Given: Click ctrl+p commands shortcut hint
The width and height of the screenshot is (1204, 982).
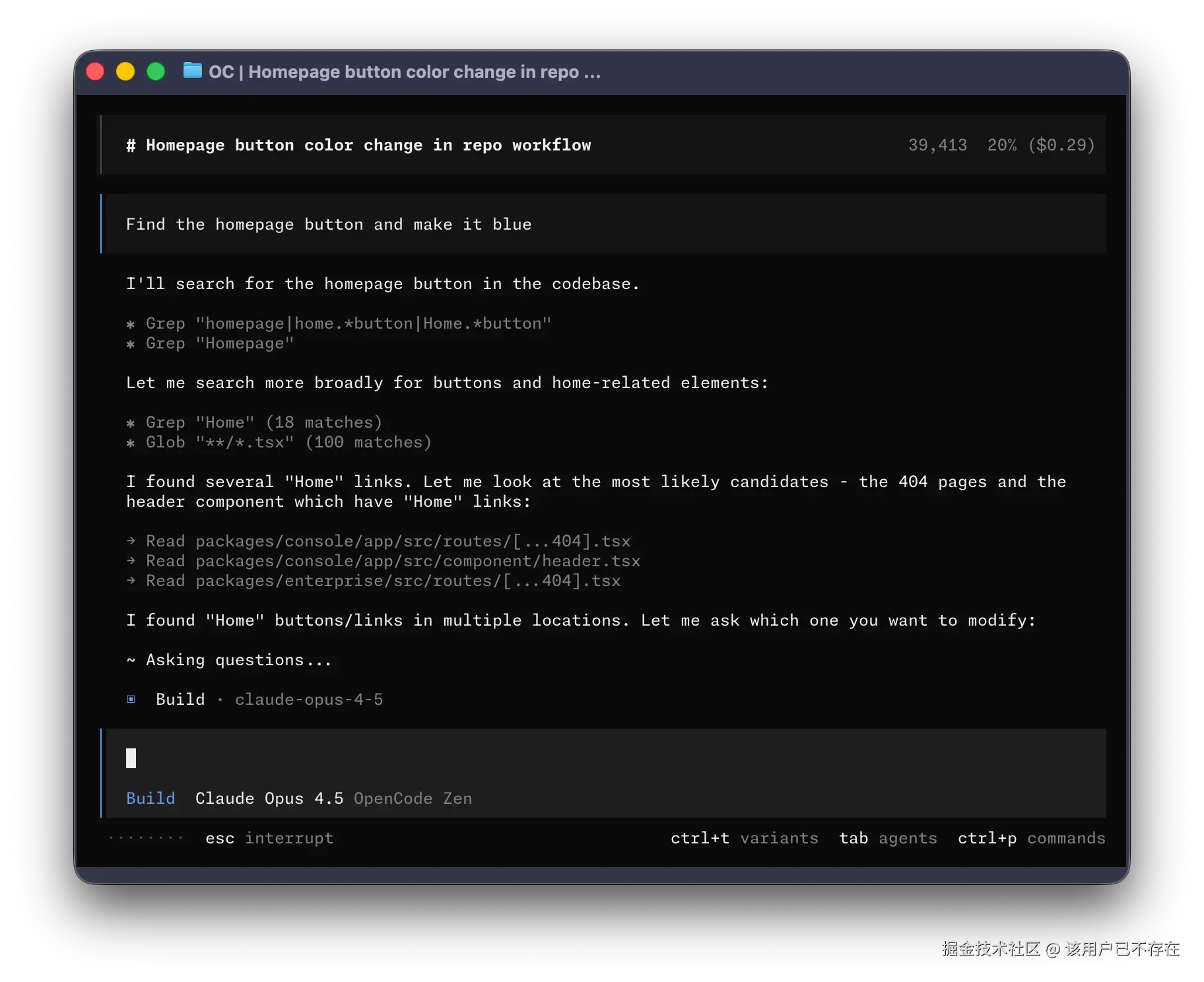Looking at the screenshot, I should pos(1032,838).
